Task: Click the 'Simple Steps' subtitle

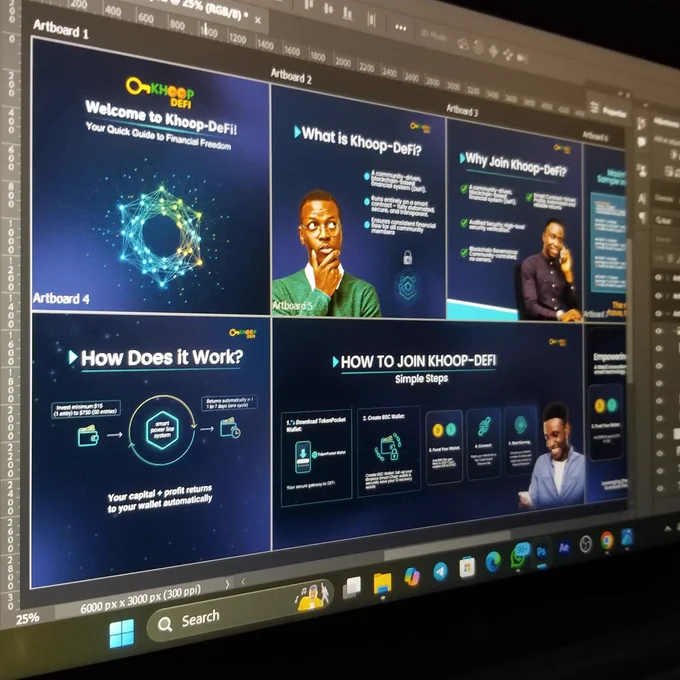Action: 422,379
